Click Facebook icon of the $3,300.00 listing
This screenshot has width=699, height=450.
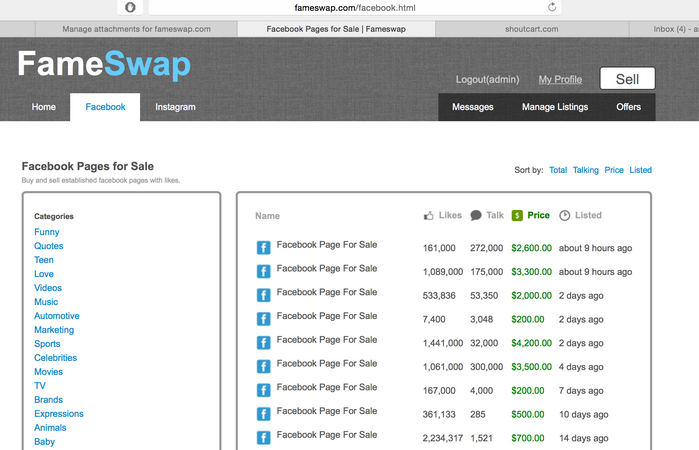tap(263, 271)
